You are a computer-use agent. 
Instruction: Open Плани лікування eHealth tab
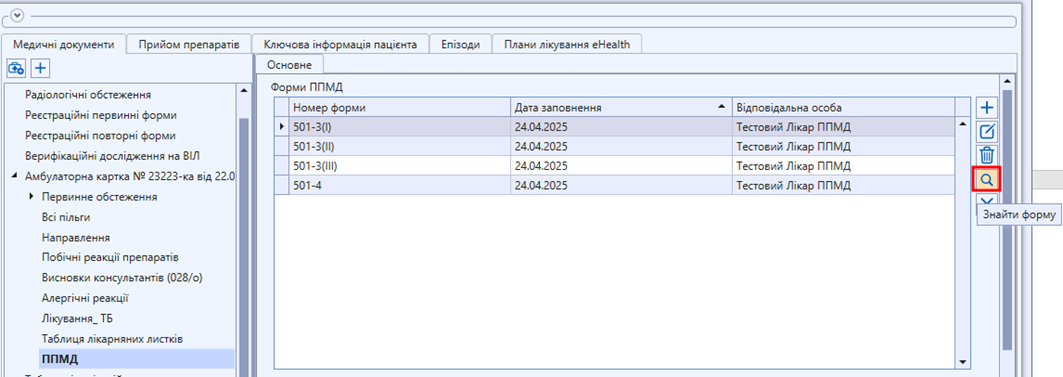(x=567, y=45)
